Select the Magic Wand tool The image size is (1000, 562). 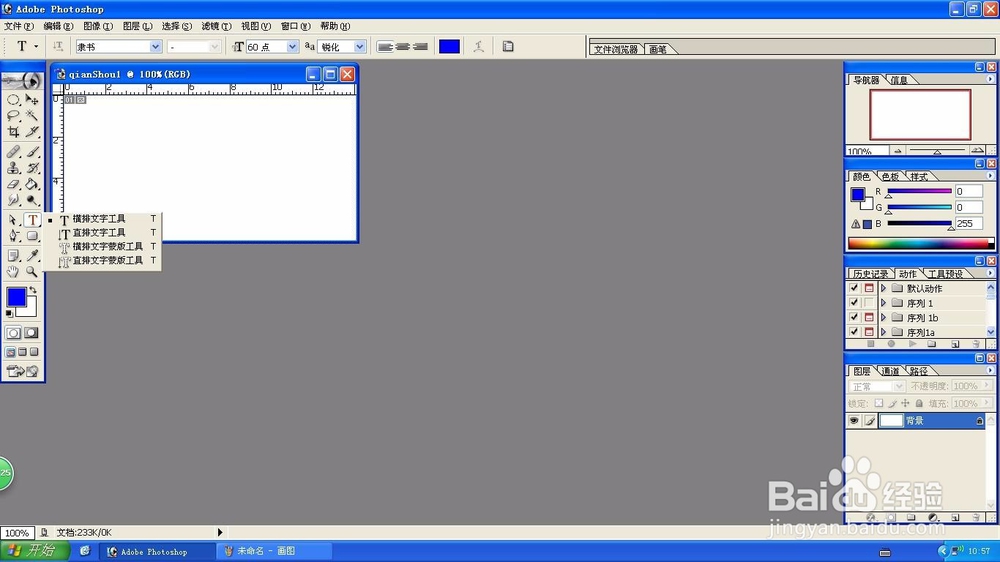point(32,115)
